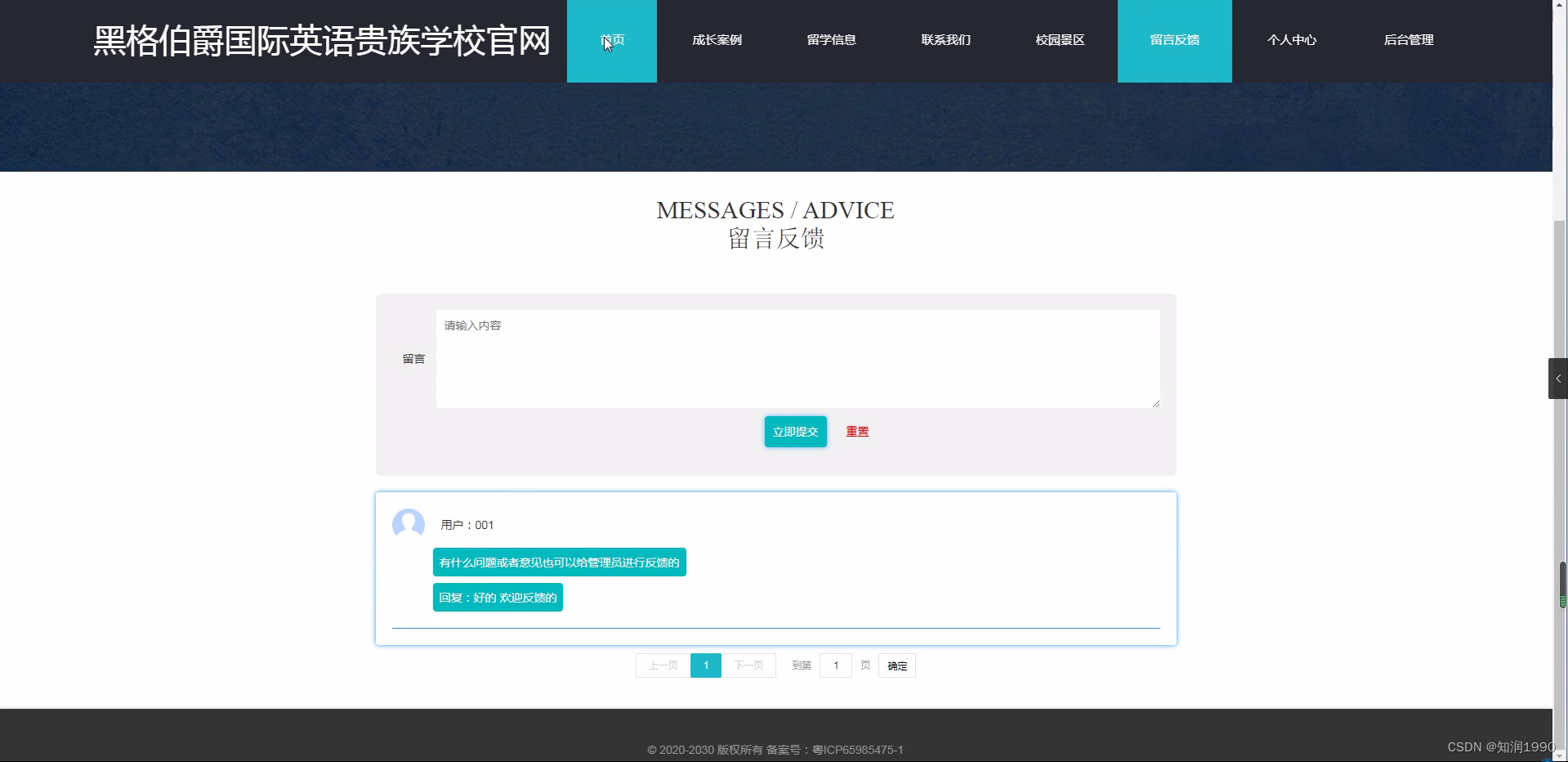Screen dimensions: 1568x762
Task: Click inside the 请输入内容 message textarea
Action: pyautogui.click(x=797, y=359)
